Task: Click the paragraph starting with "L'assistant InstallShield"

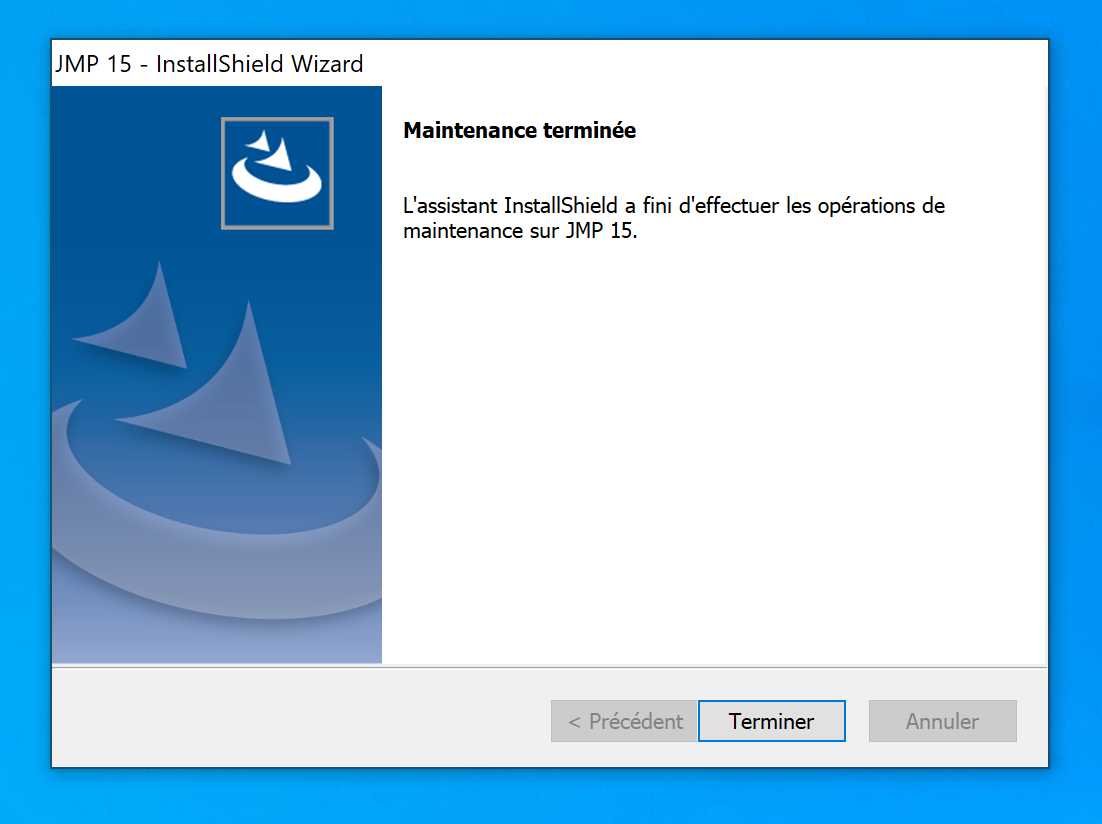Action: 673,219
